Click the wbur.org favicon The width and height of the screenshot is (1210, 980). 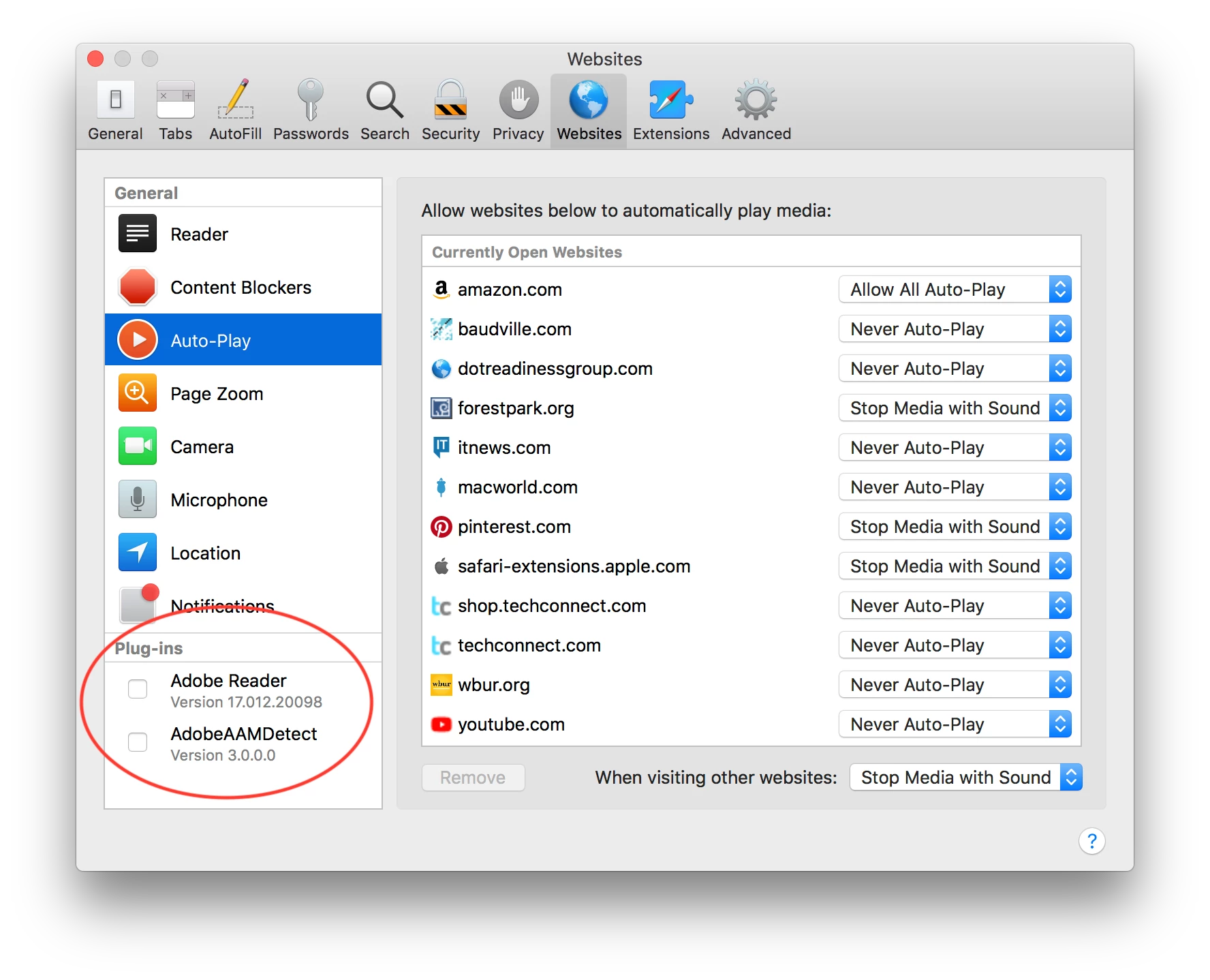(x=441, y=685)
